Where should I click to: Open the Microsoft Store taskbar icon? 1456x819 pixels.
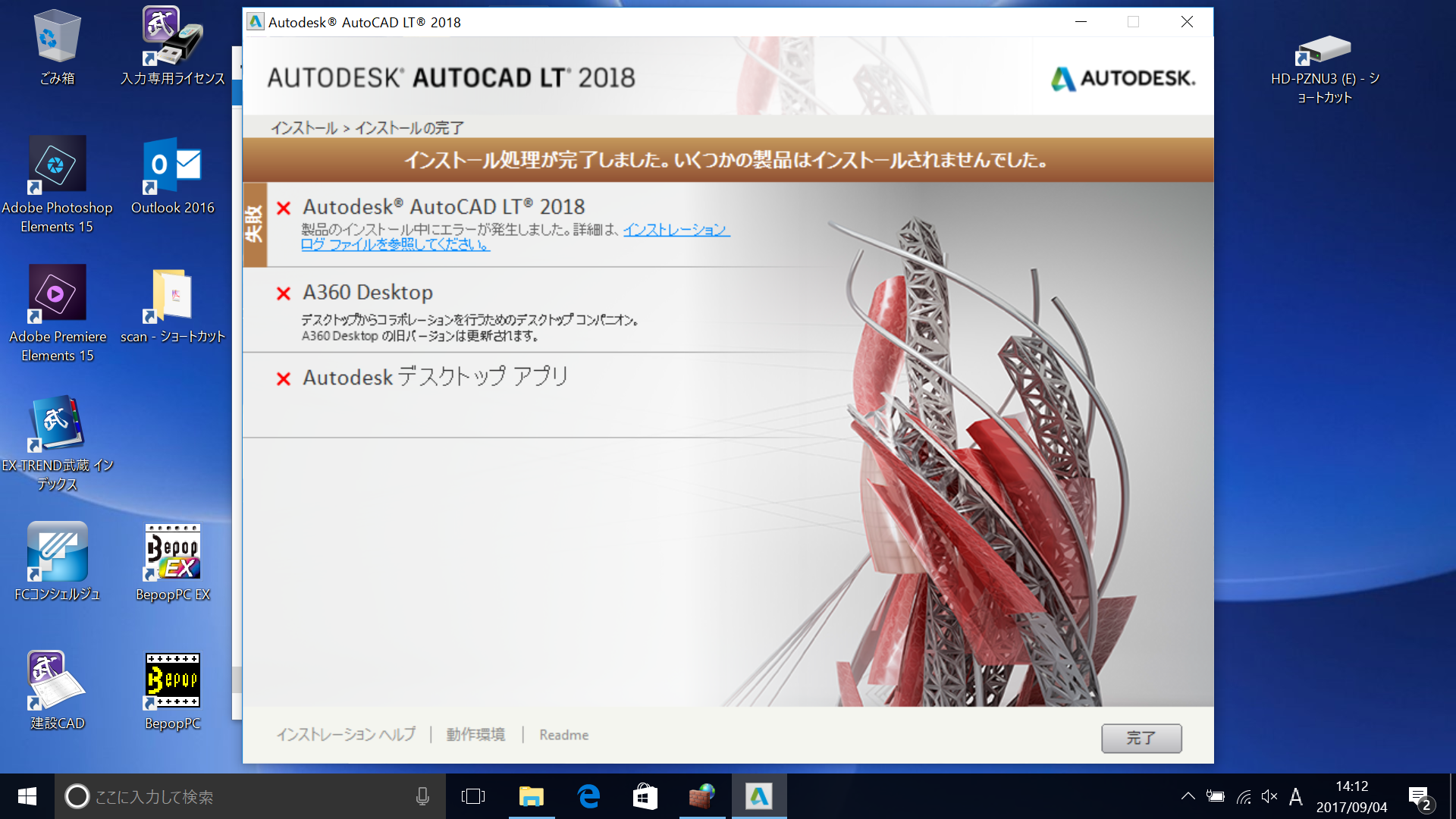click(x=645, y=796)
